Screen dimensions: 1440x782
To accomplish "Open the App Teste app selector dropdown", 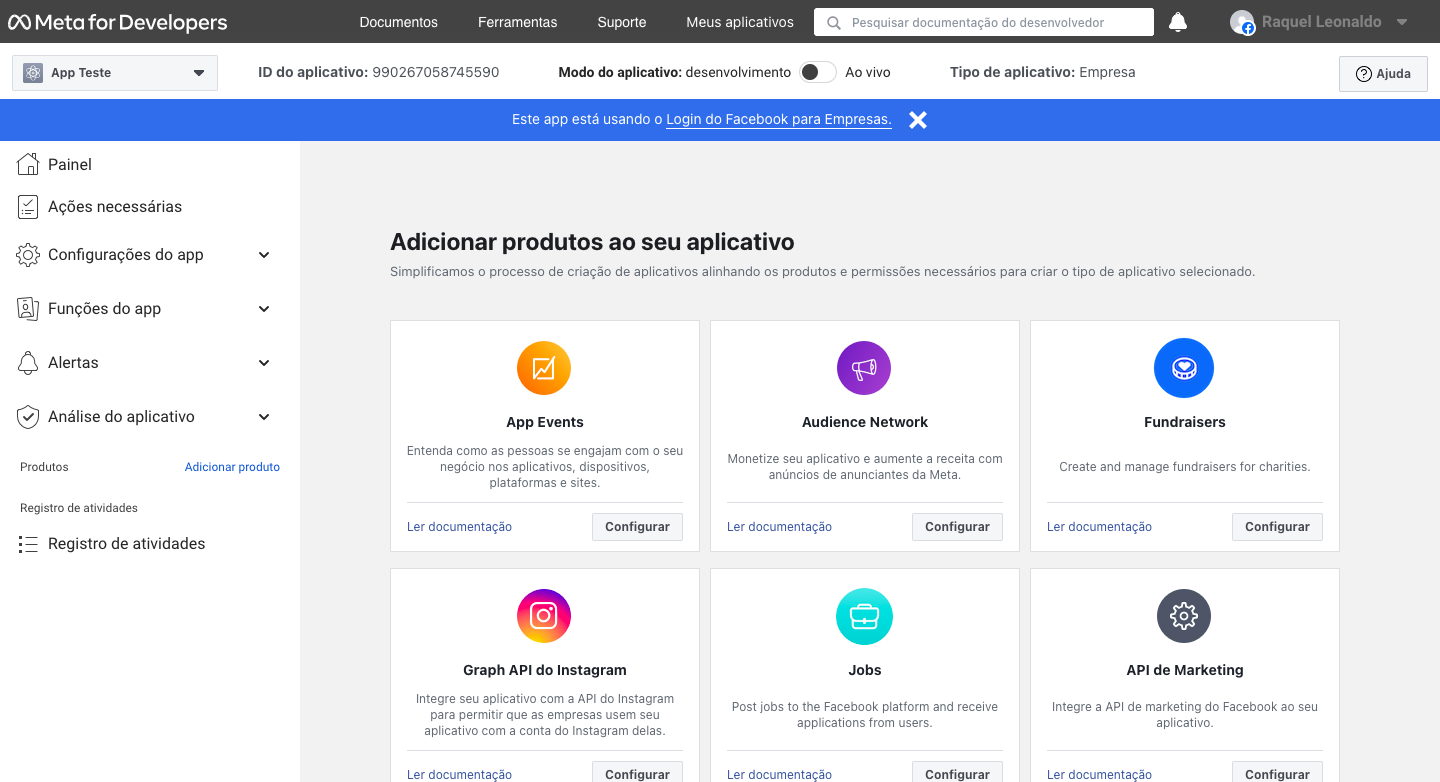I will (114, 72).
